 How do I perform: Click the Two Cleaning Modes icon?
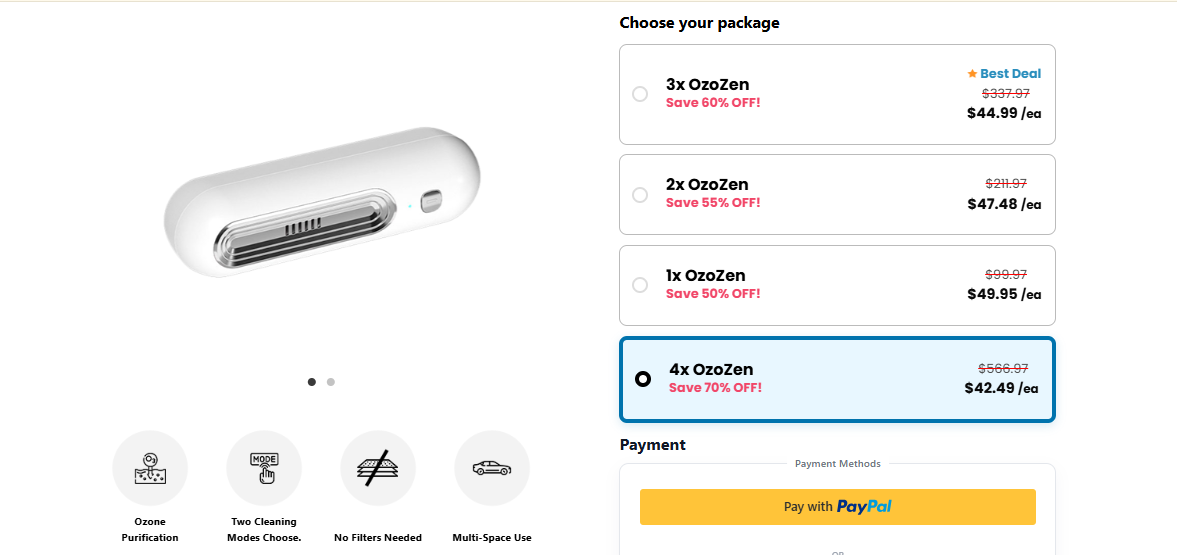pyautogui.click(x=264, y=468)
